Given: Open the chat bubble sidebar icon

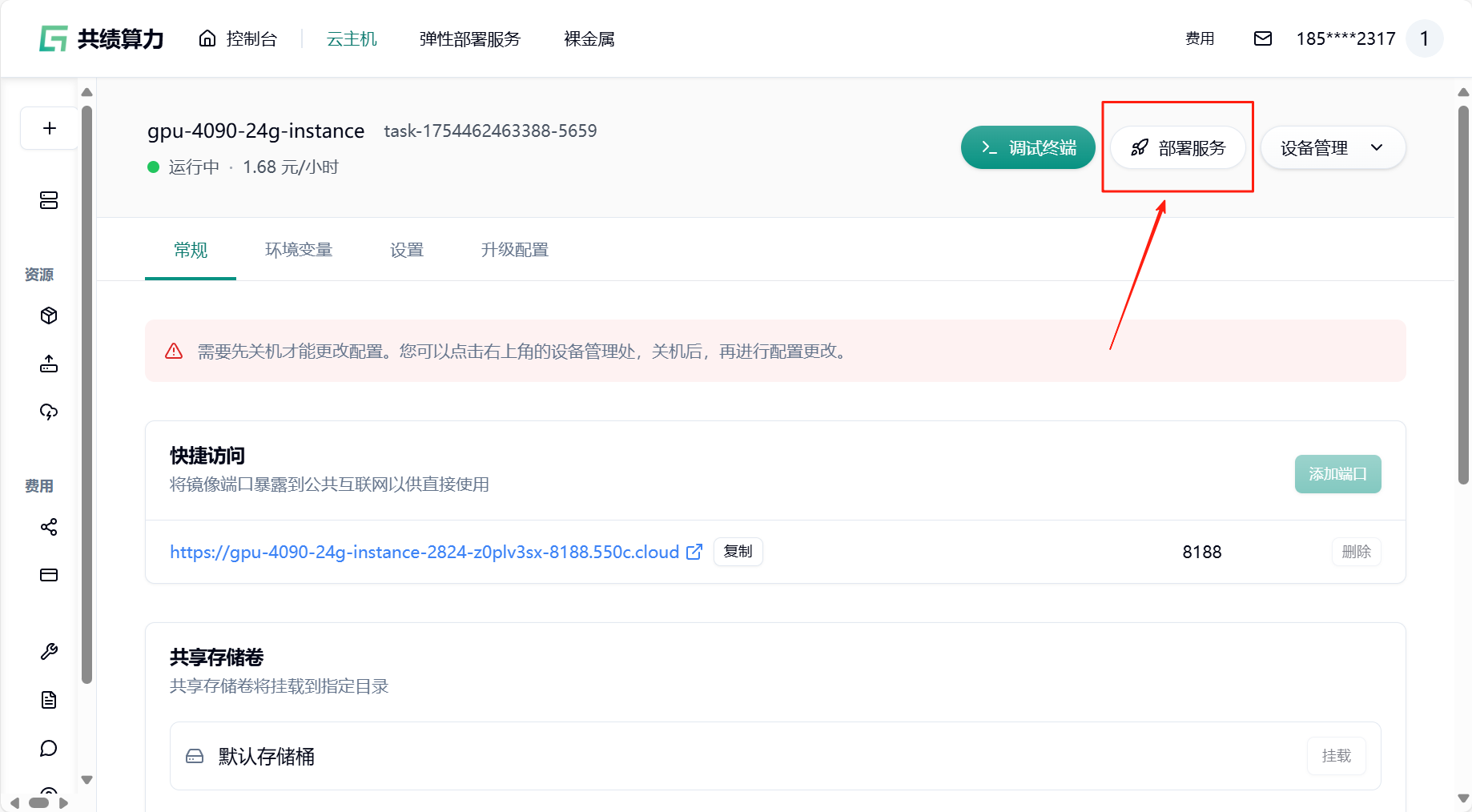Looking at the screenshot, I should [49, 748].
